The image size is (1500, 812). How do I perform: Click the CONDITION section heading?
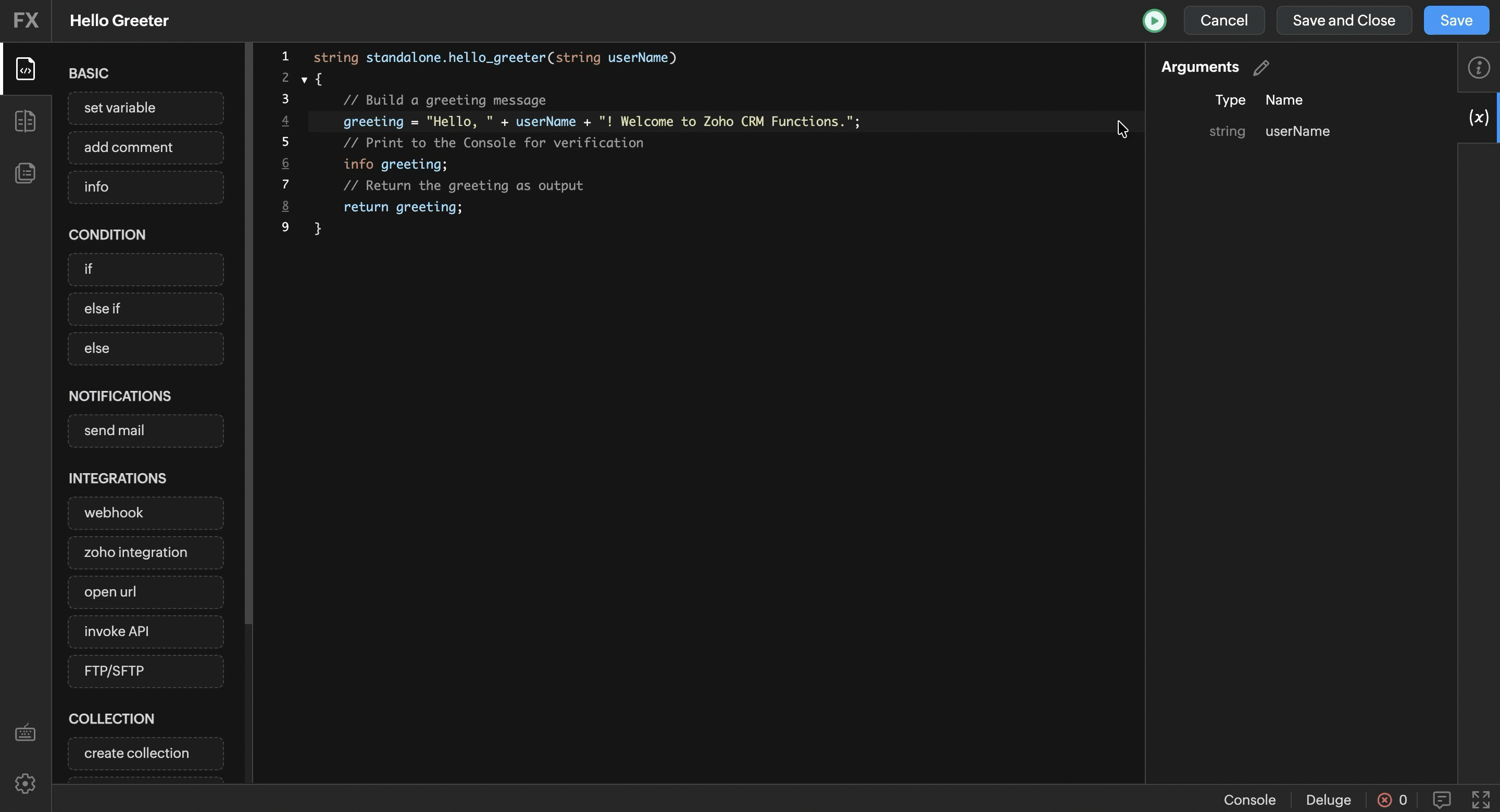(107, 235)
